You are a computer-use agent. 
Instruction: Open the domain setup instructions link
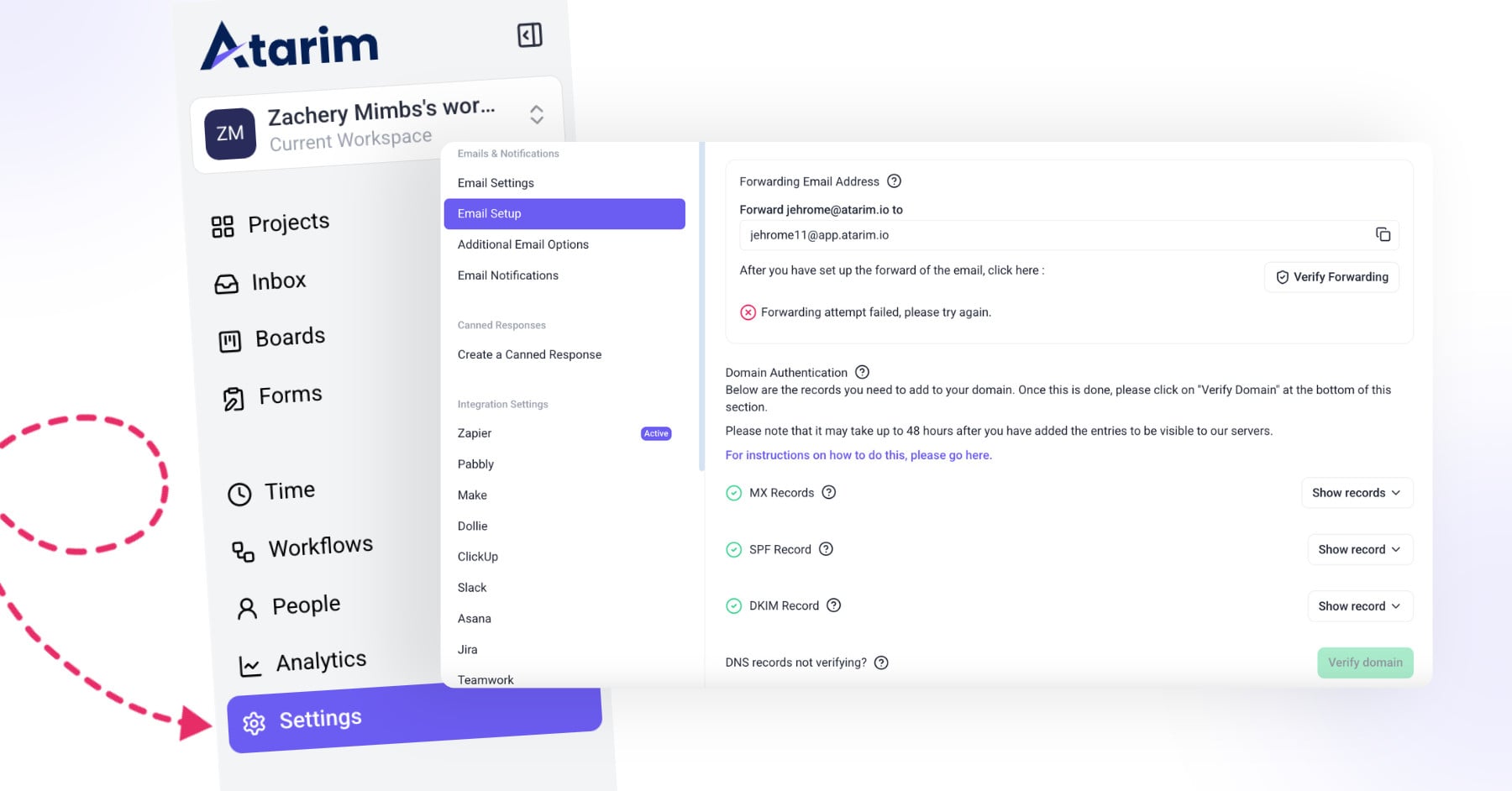tap(858, 455)
